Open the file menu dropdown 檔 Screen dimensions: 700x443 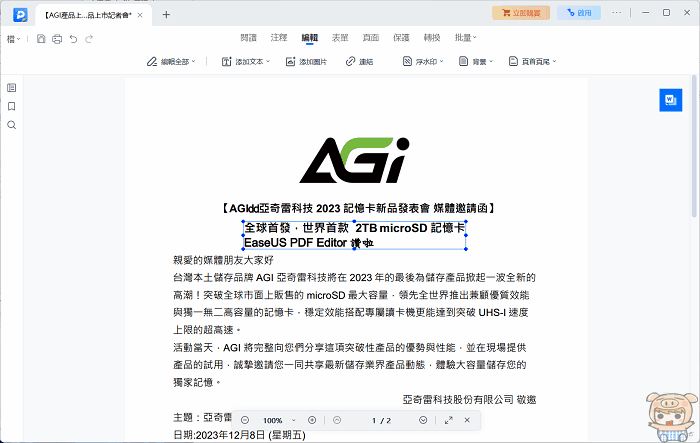(13, 39)
